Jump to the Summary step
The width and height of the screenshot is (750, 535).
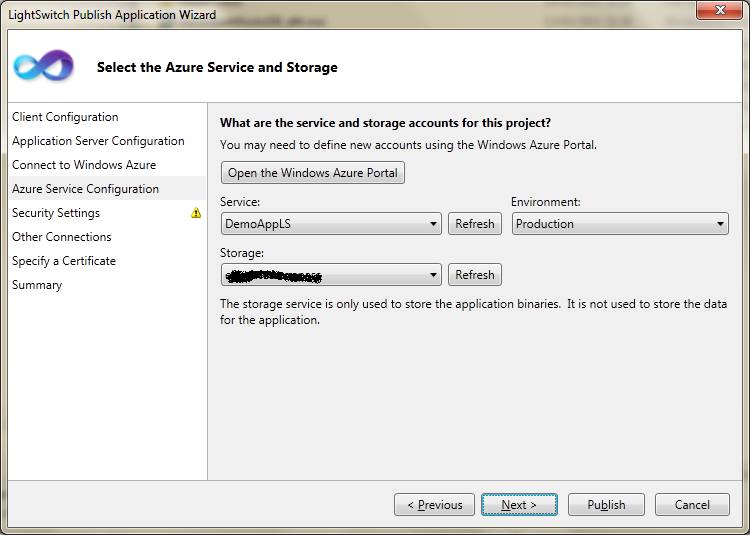coord(37,285)
